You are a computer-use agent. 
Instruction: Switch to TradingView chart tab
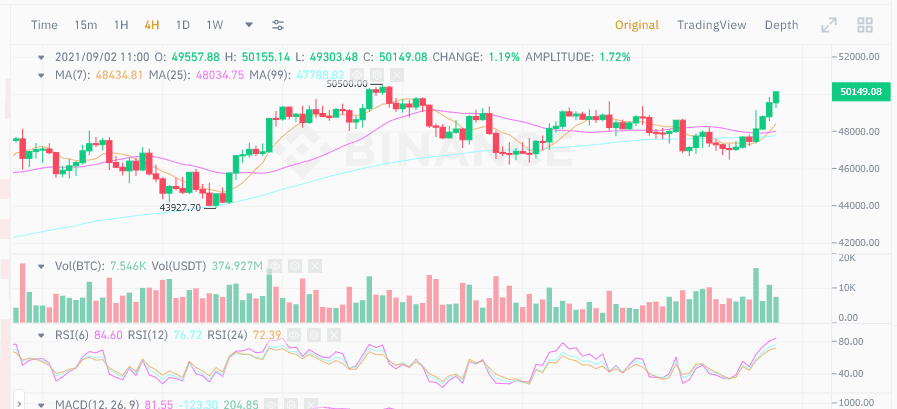[x=712, y=25]
